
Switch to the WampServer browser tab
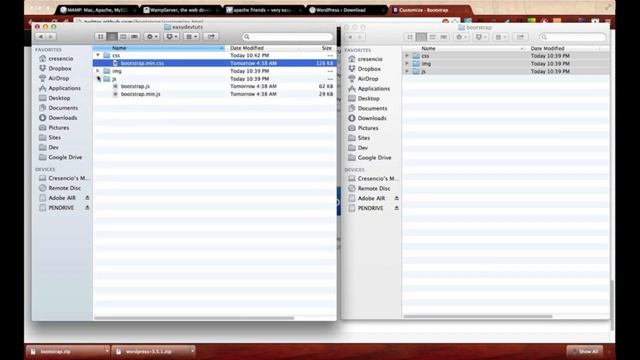click(180, 10)
